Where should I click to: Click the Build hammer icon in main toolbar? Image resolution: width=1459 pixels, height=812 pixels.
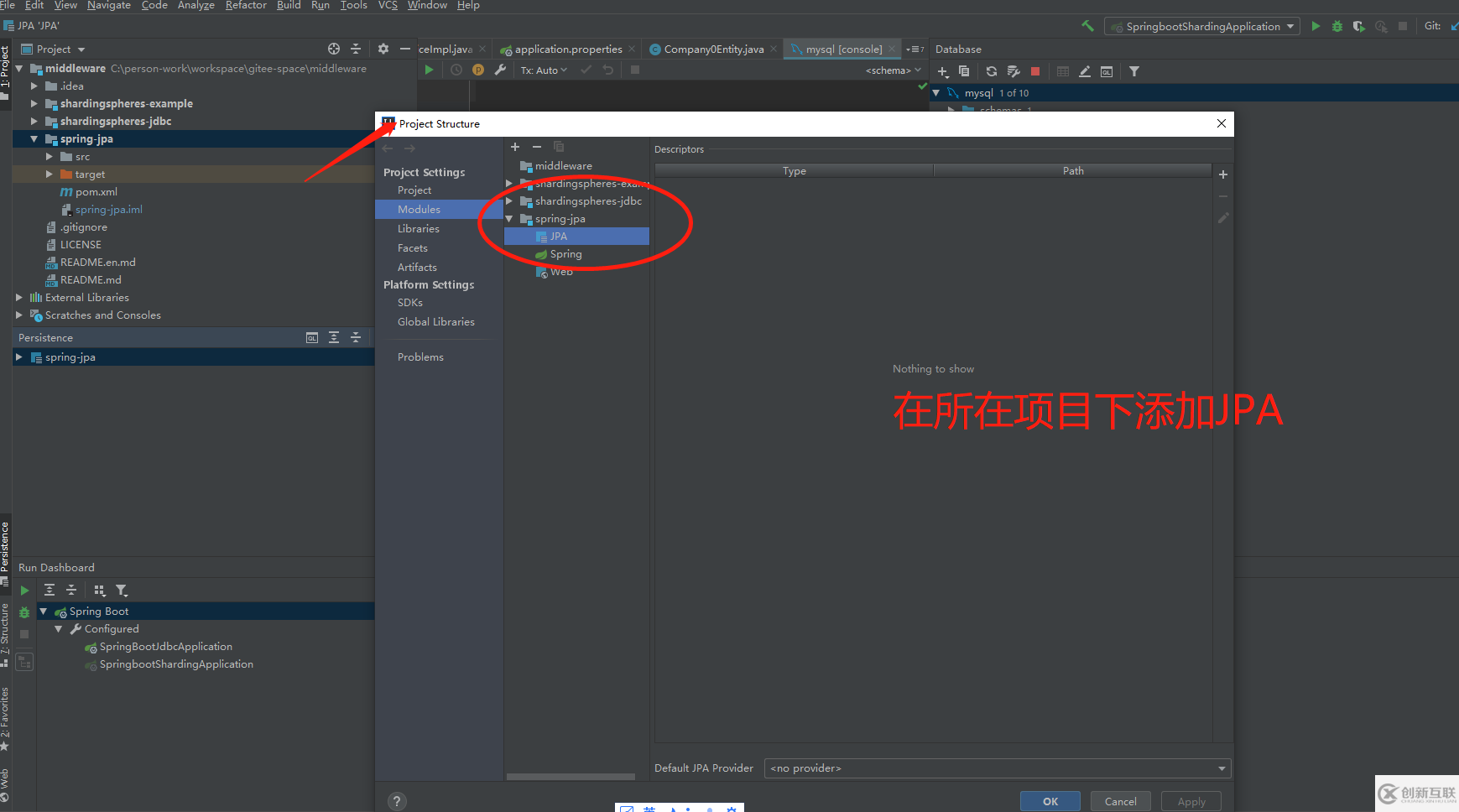1087,26
